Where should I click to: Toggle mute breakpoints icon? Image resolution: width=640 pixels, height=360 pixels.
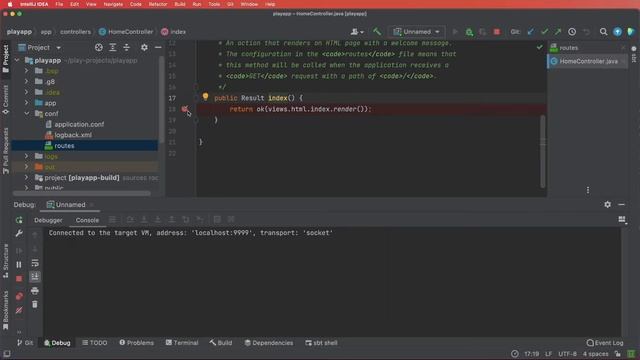tap(19, 310)
